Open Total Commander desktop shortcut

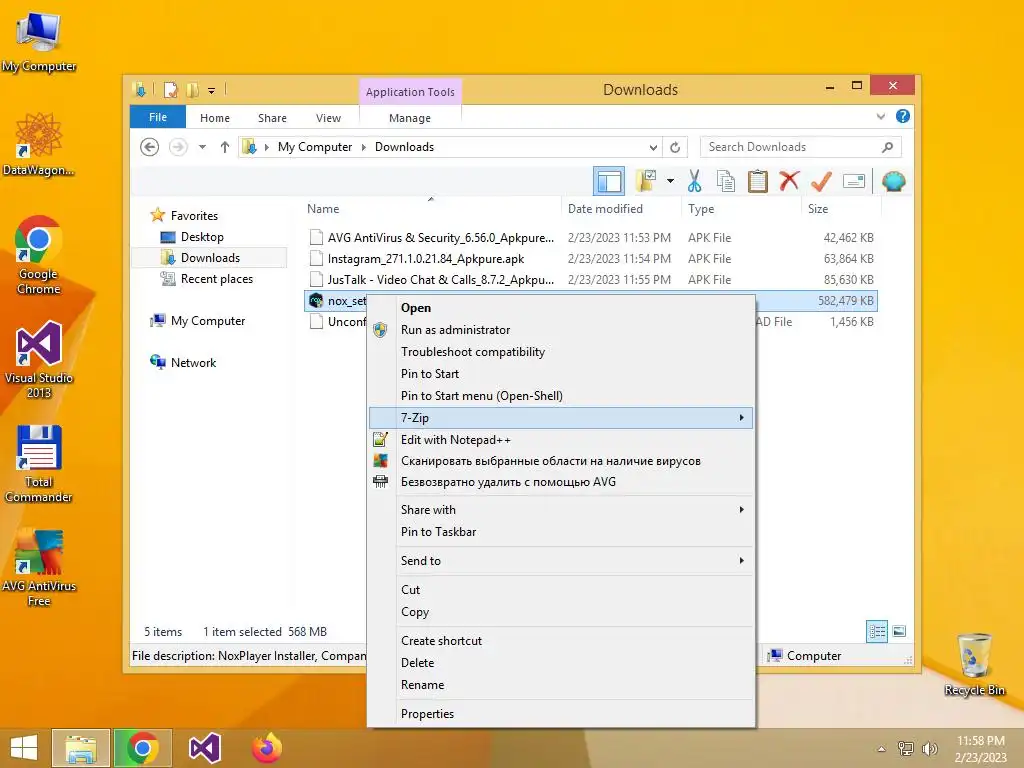(39, 464)
